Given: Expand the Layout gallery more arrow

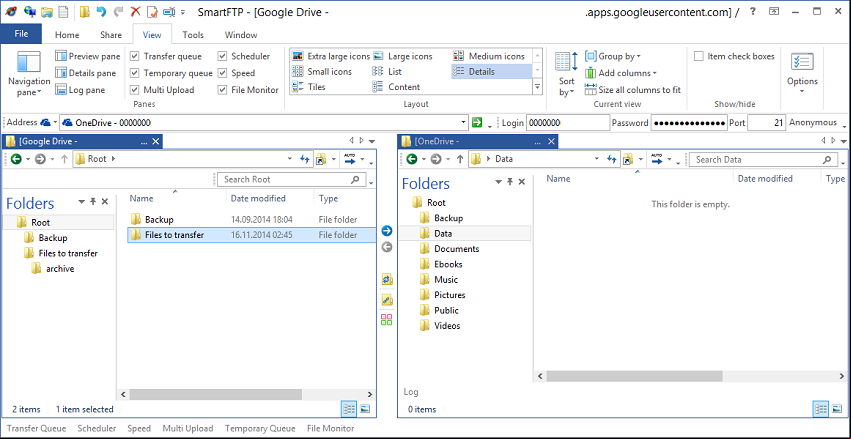Looking at the screenshot, I should (537, 86).
